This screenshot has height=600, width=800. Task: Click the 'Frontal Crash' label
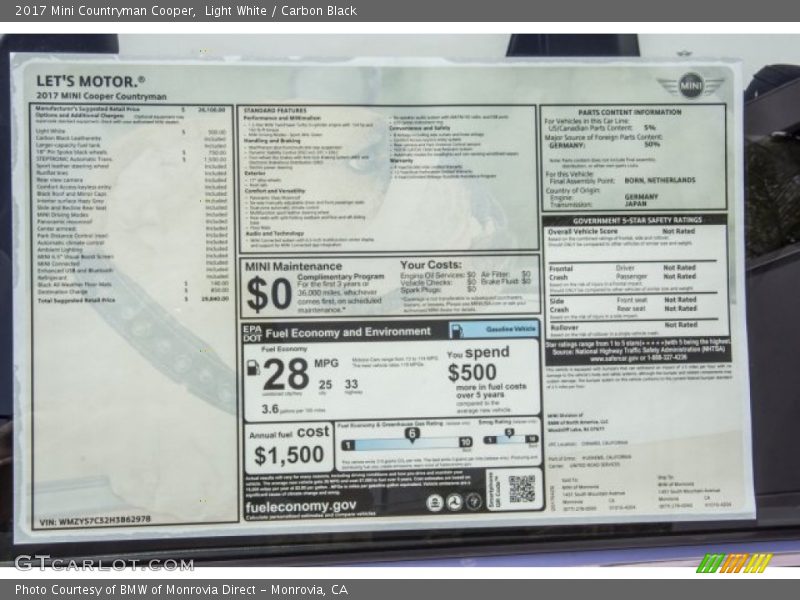561,273
